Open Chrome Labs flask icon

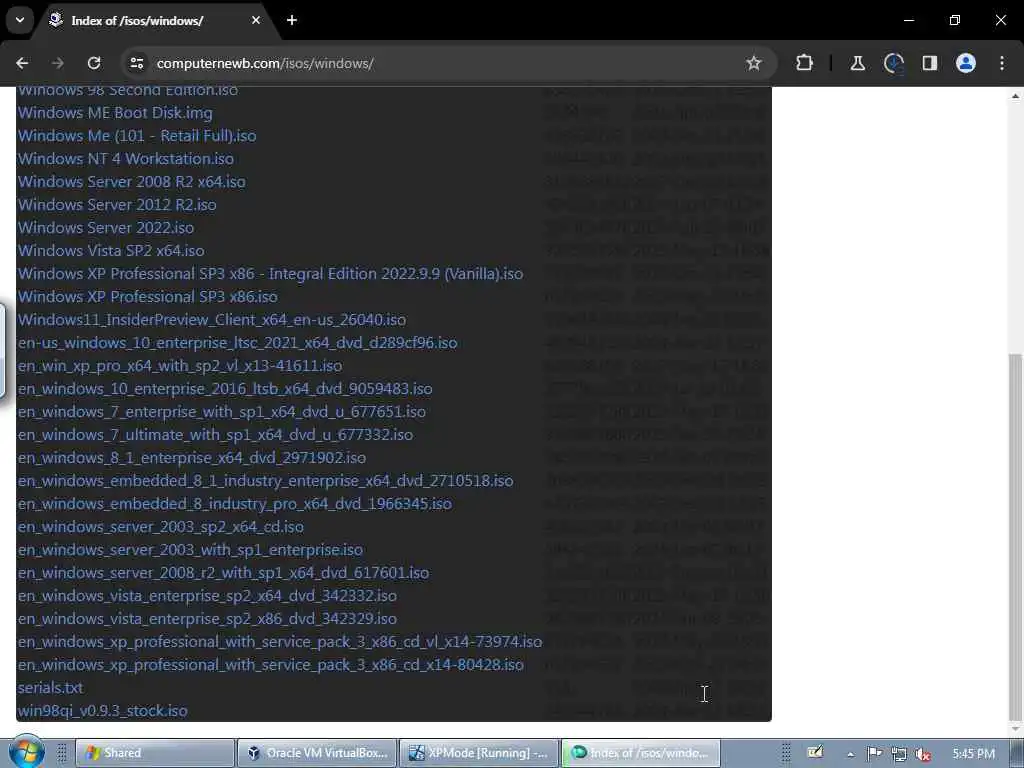point(857,63)
